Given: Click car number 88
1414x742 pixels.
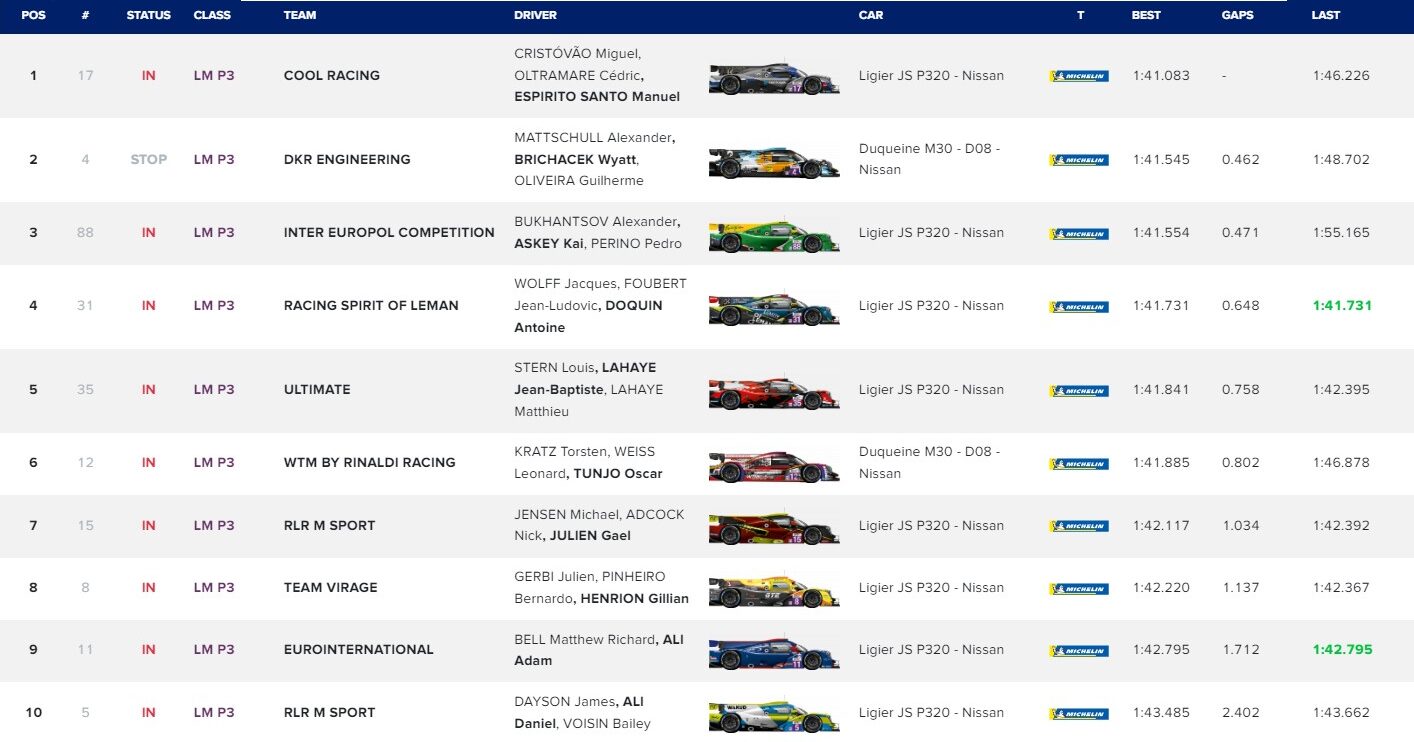Looking at the screenshot, I should click(86, 232).
